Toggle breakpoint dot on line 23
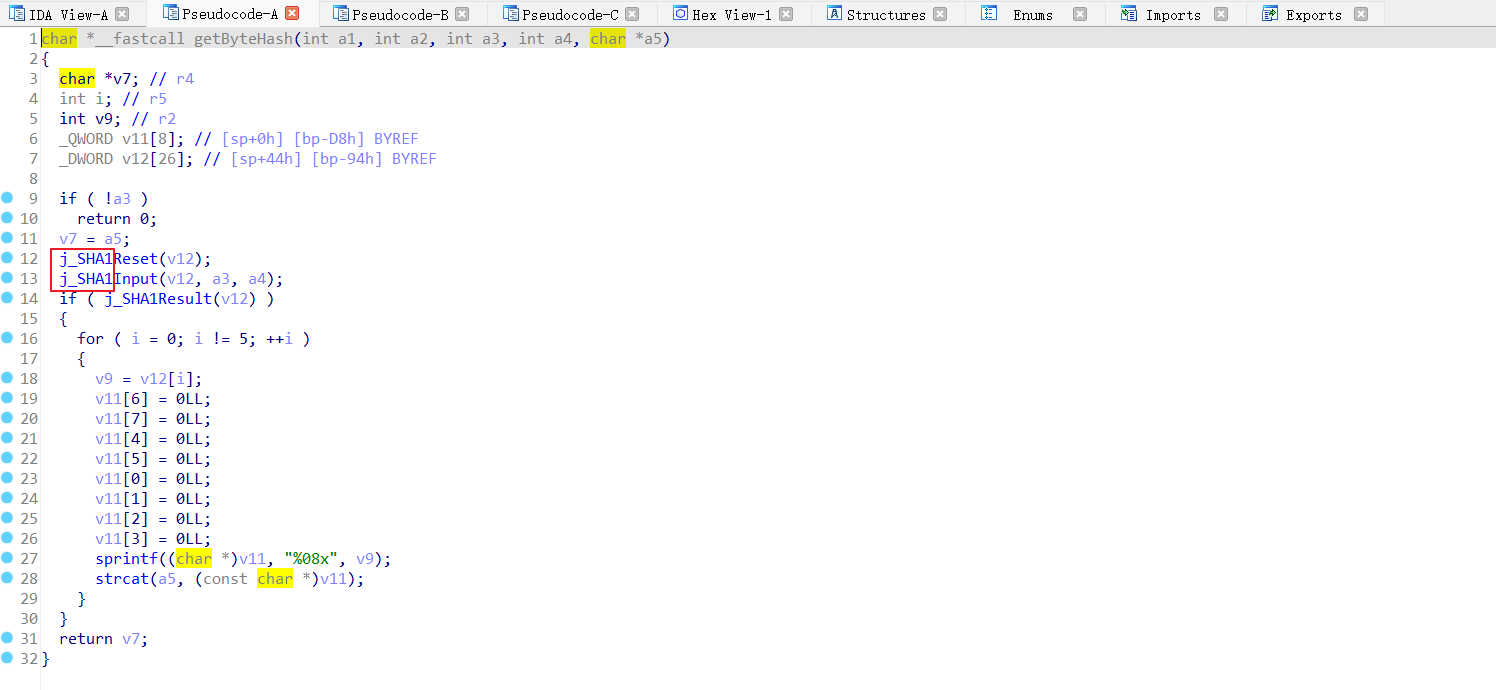 point(7,478)
